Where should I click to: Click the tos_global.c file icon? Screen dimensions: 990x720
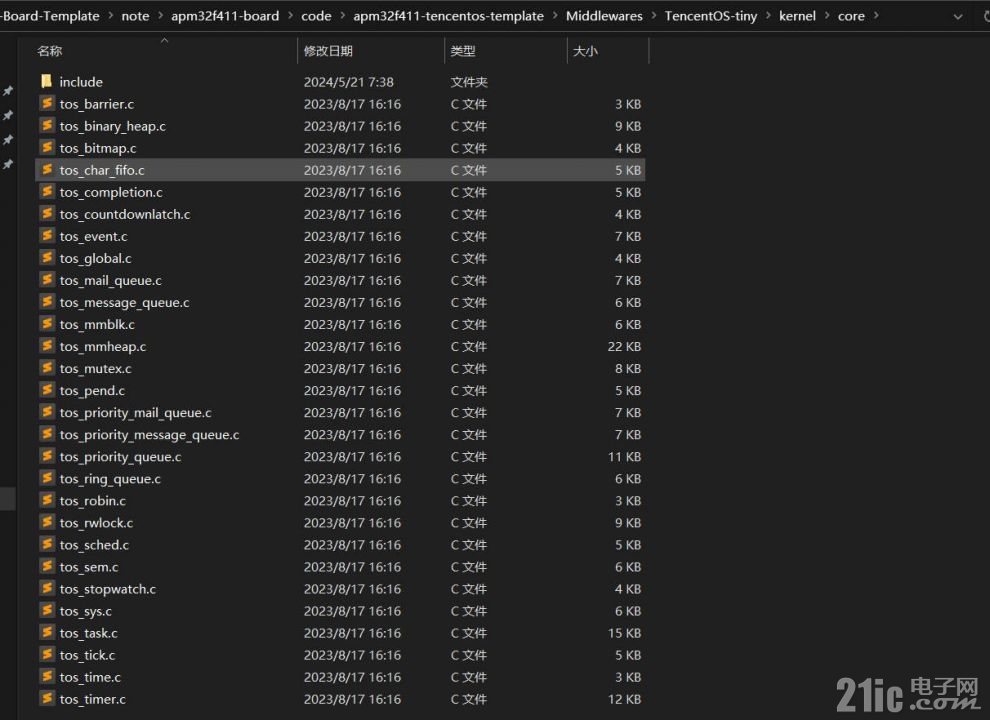pyautogui.click(x=47, y=258)
